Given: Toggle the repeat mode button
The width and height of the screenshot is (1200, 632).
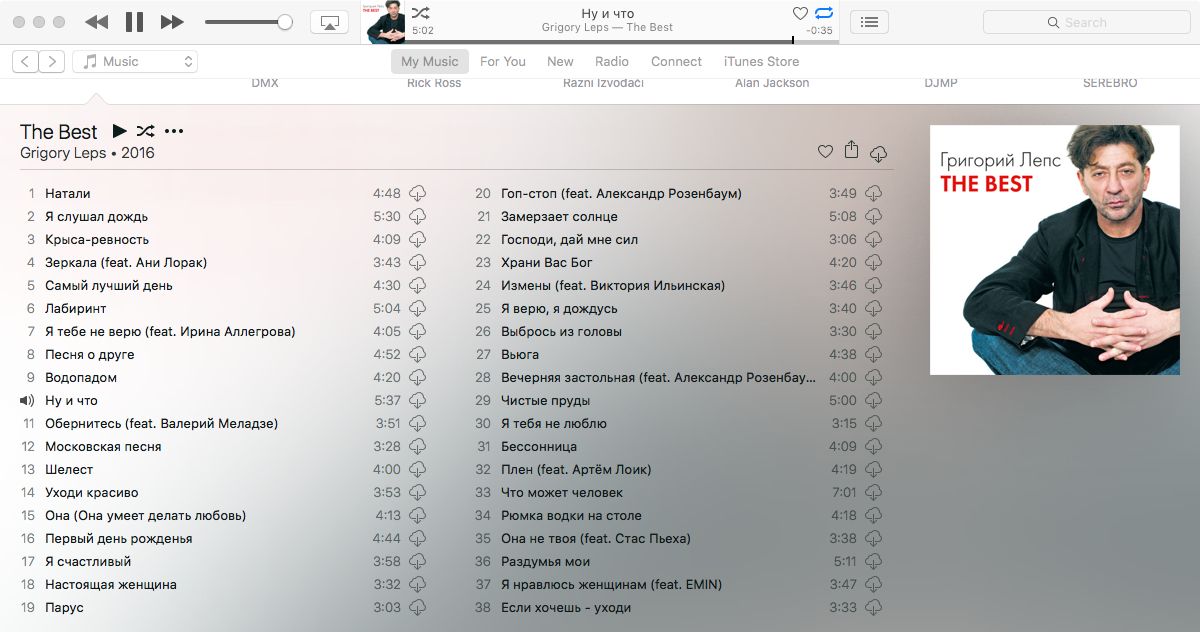Looking at the screenshot, I should point(824,13).
